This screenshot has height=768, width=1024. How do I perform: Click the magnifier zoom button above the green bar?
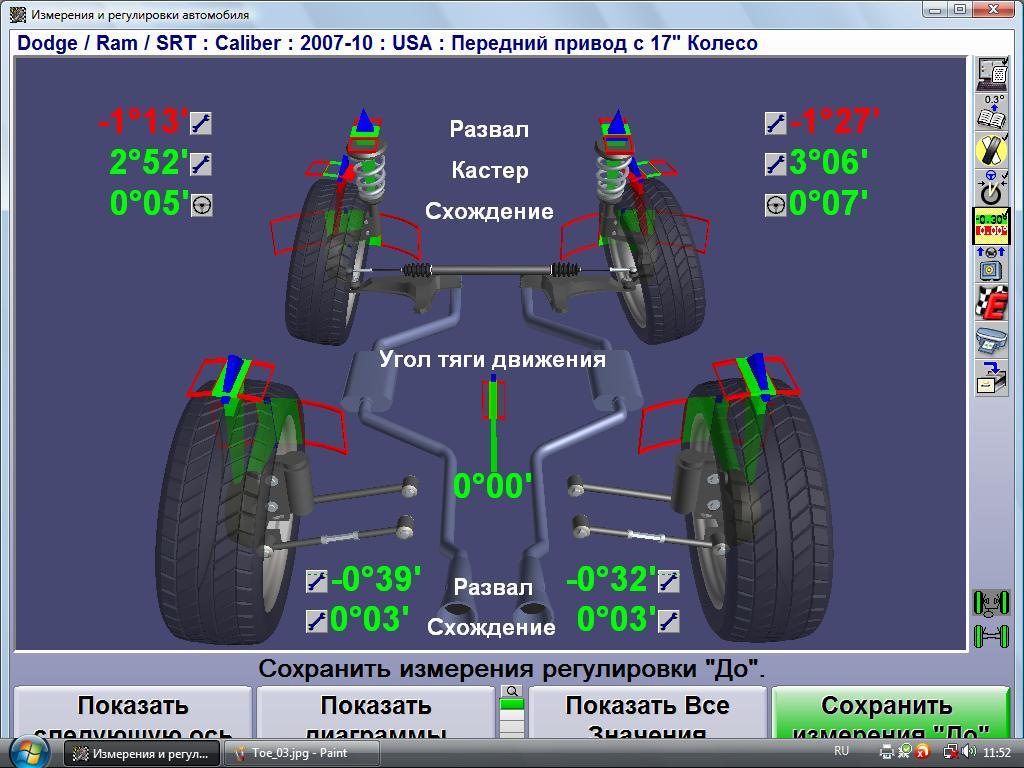point(511,691)
